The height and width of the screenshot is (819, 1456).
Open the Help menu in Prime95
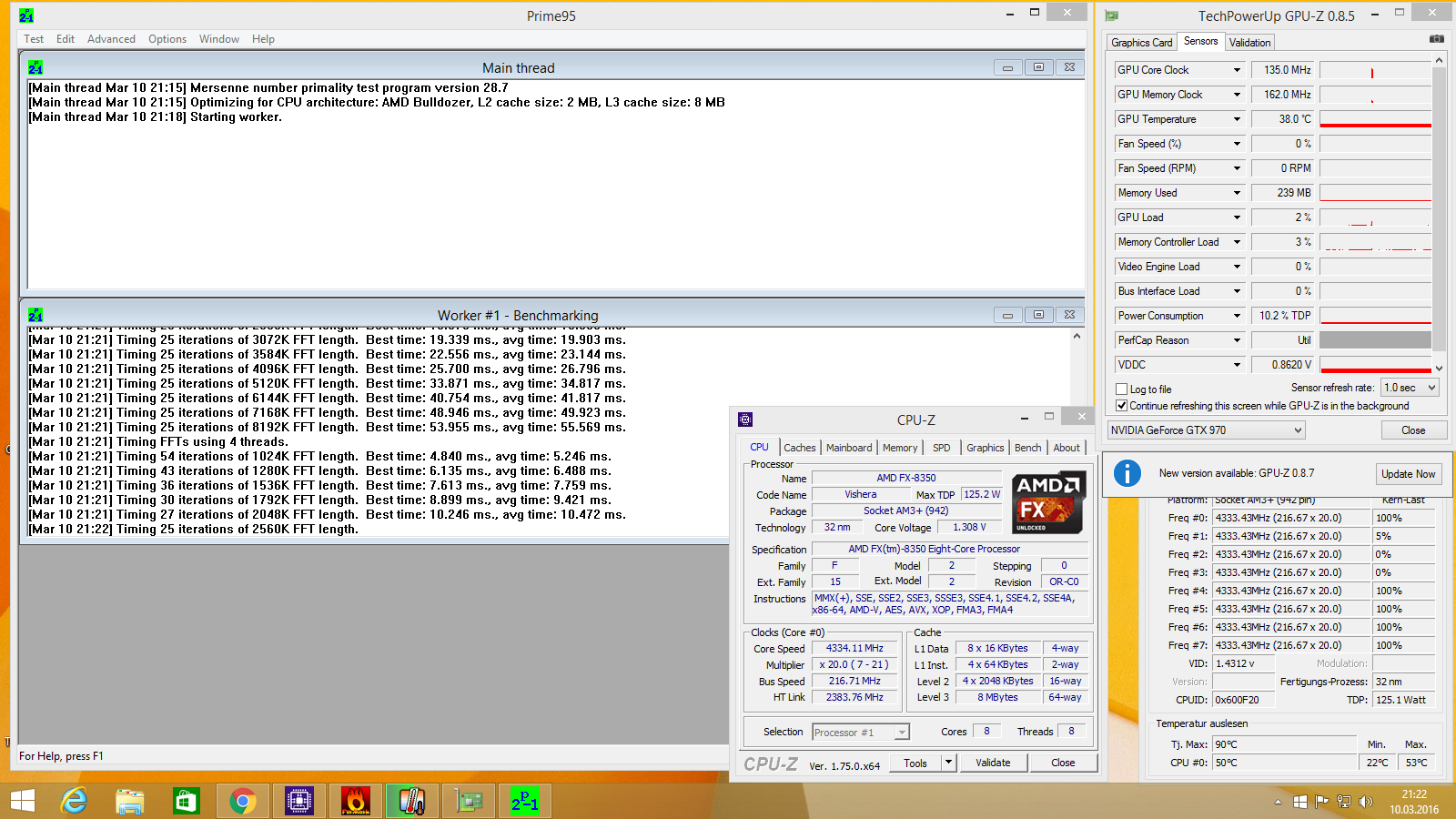[x=263, y=39]
